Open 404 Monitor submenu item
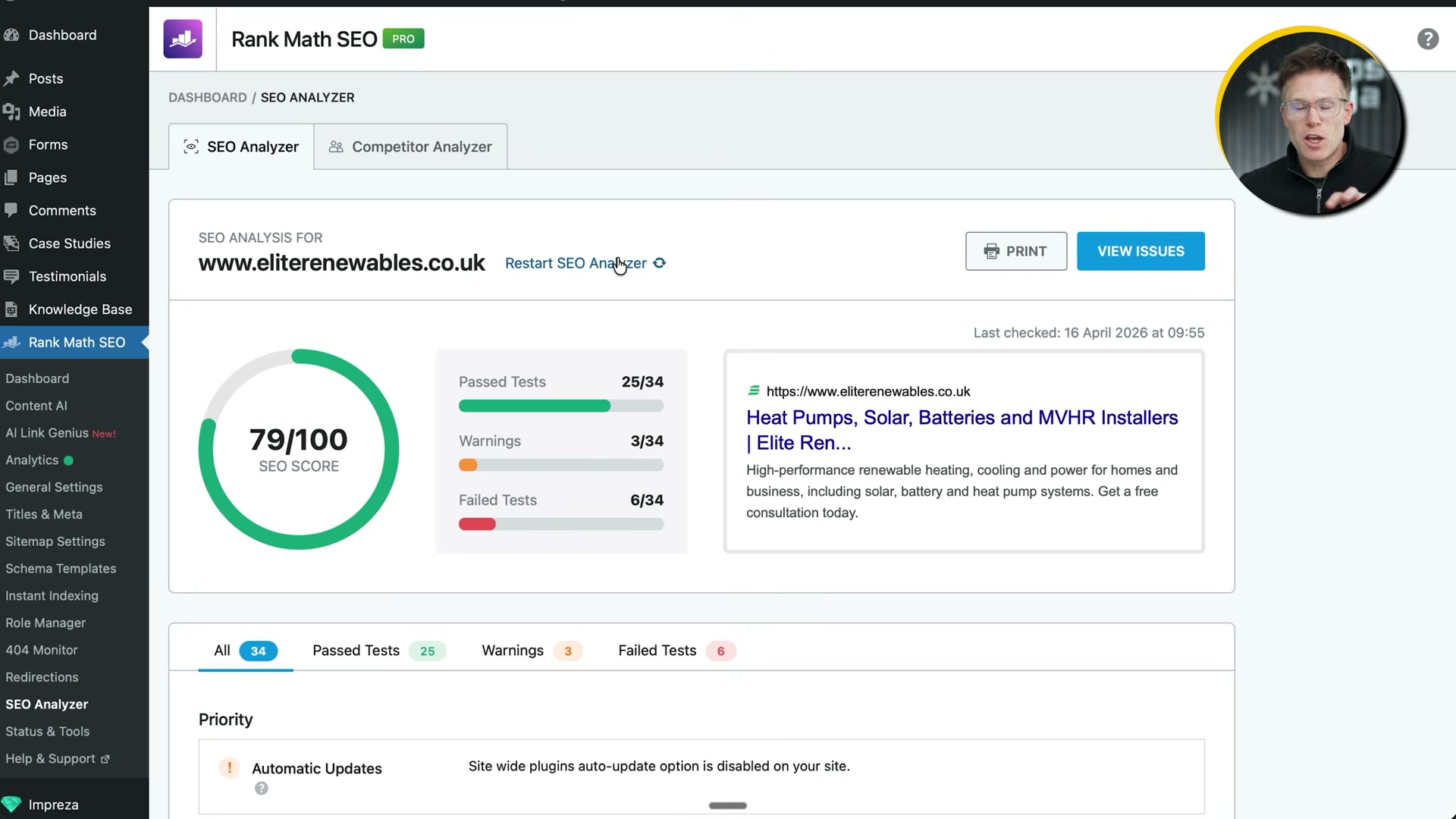1456x819 pixels. tap(42, 650)
